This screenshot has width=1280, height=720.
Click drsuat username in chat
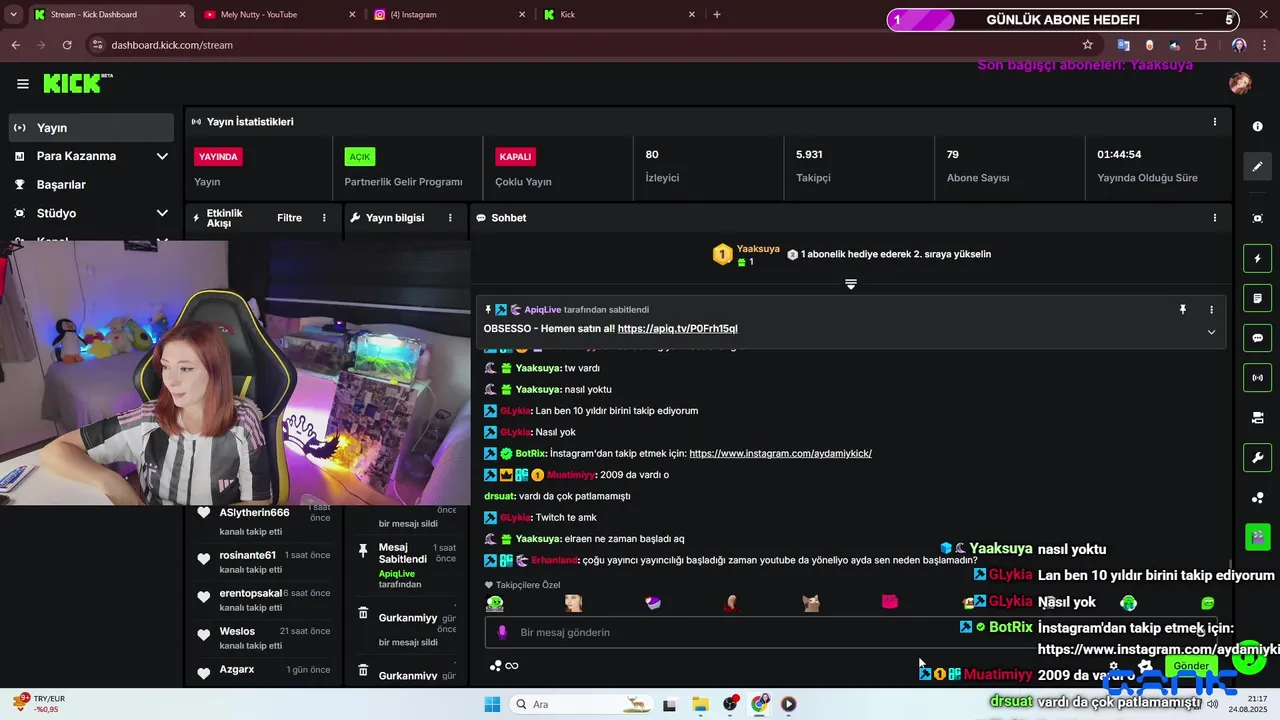[x=499, y=496]
